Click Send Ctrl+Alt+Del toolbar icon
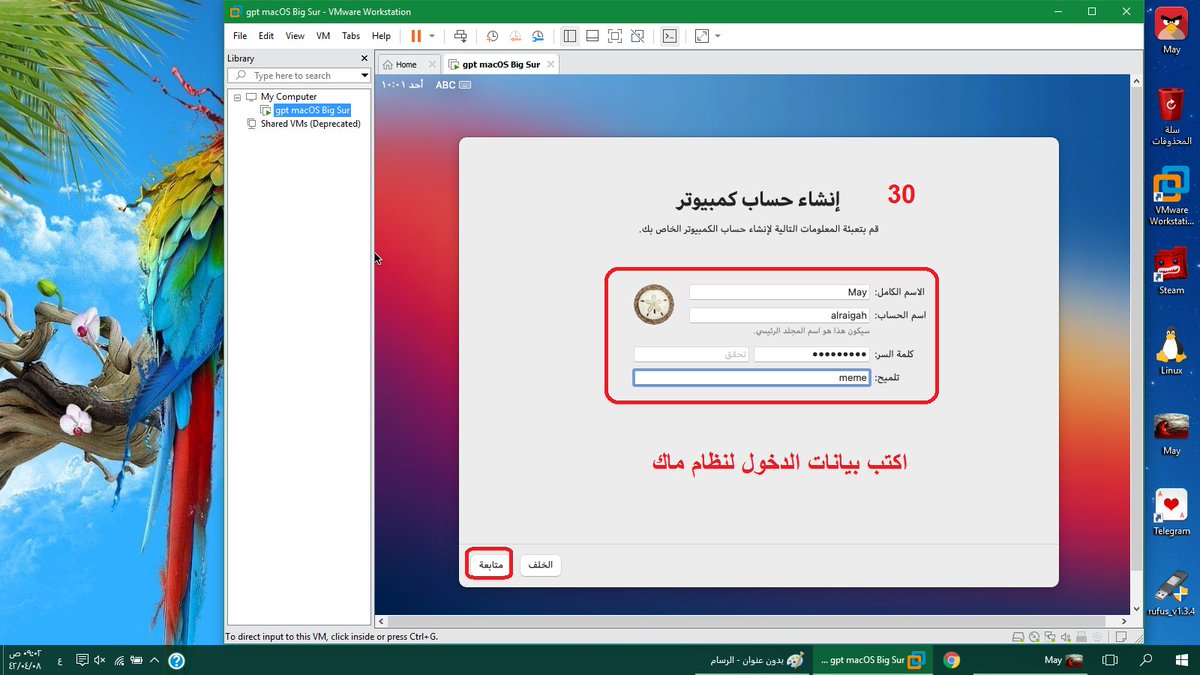 (460, 36)
